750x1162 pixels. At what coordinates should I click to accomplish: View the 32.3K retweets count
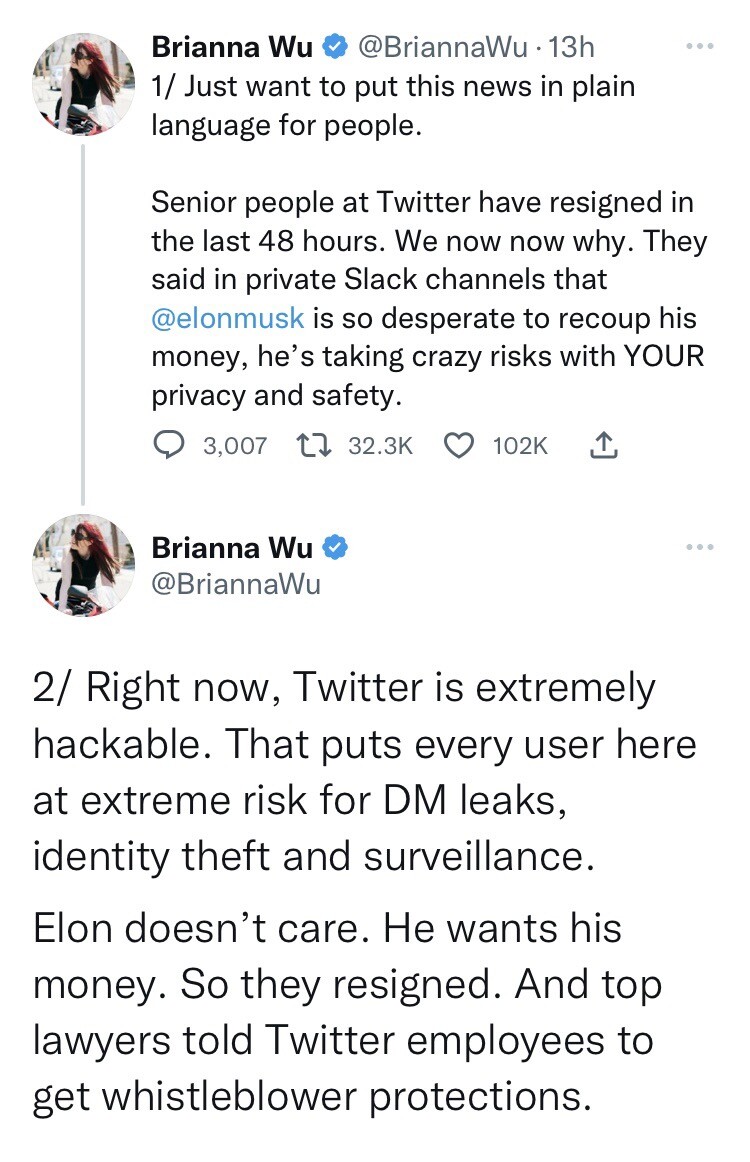[x=380, y=445]
